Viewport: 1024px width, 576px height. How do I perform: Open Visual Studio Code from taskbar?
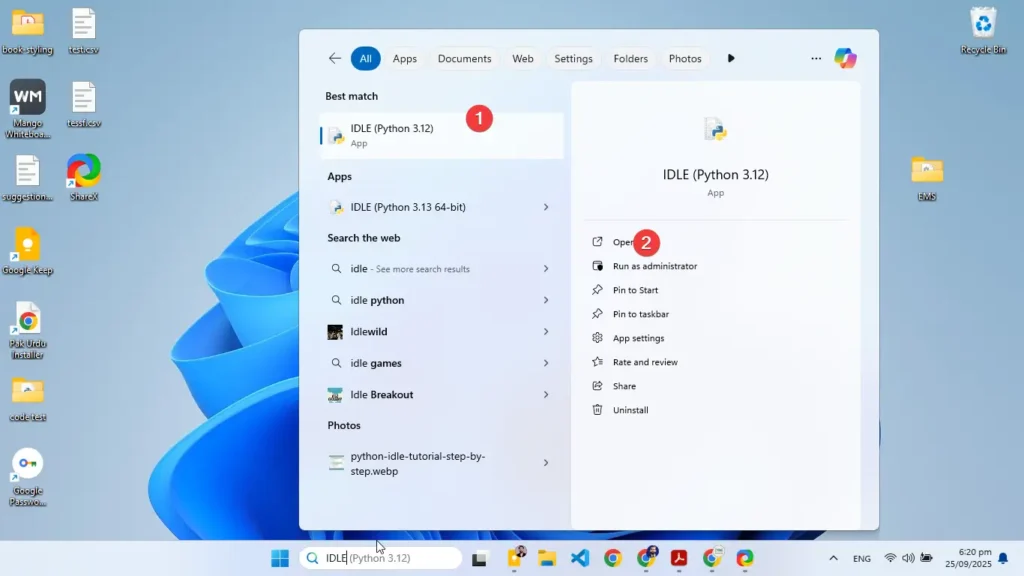point(580,558)
